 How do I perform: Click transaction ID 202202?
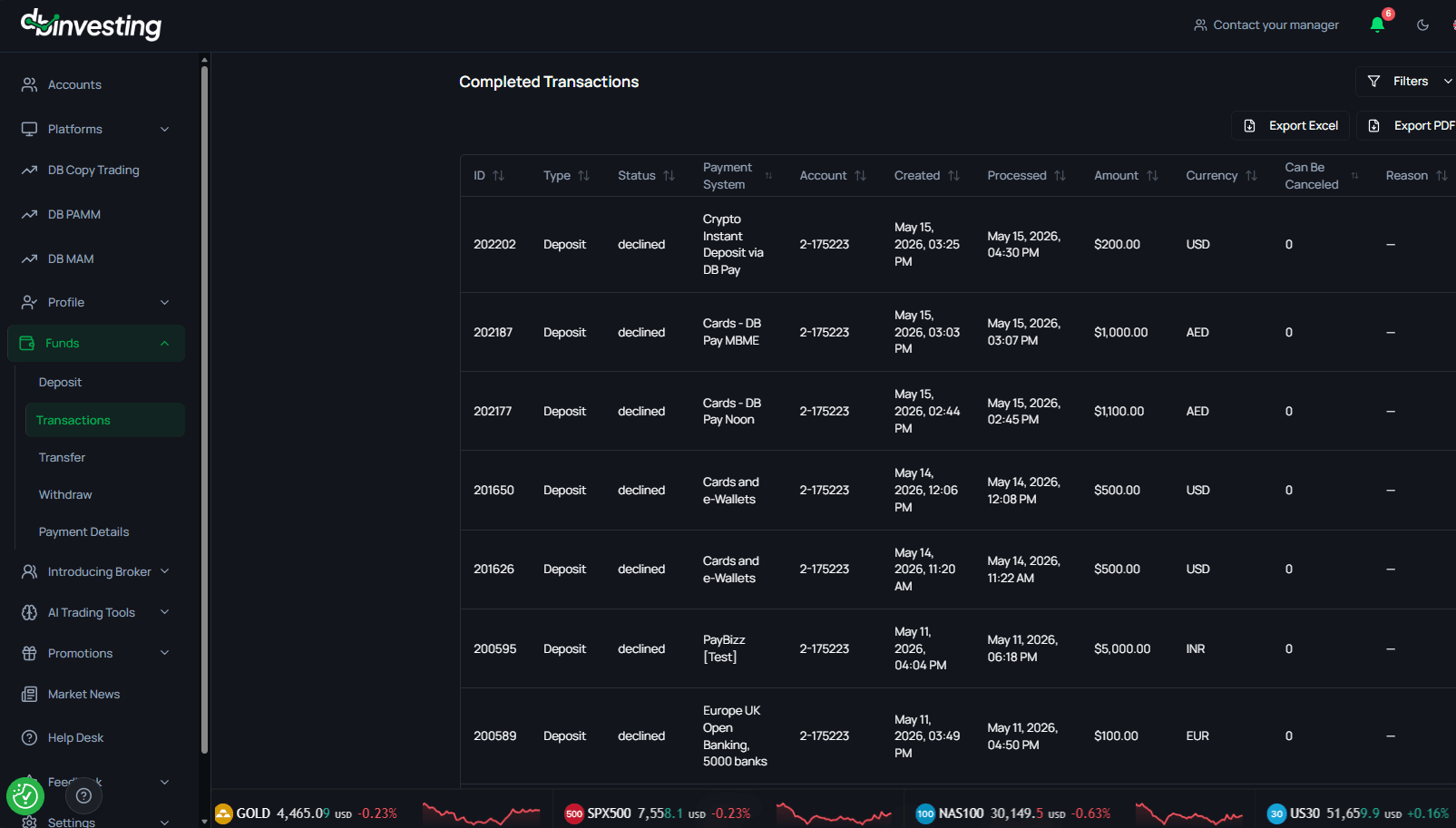pyautogui.click(x=494, y=244)
